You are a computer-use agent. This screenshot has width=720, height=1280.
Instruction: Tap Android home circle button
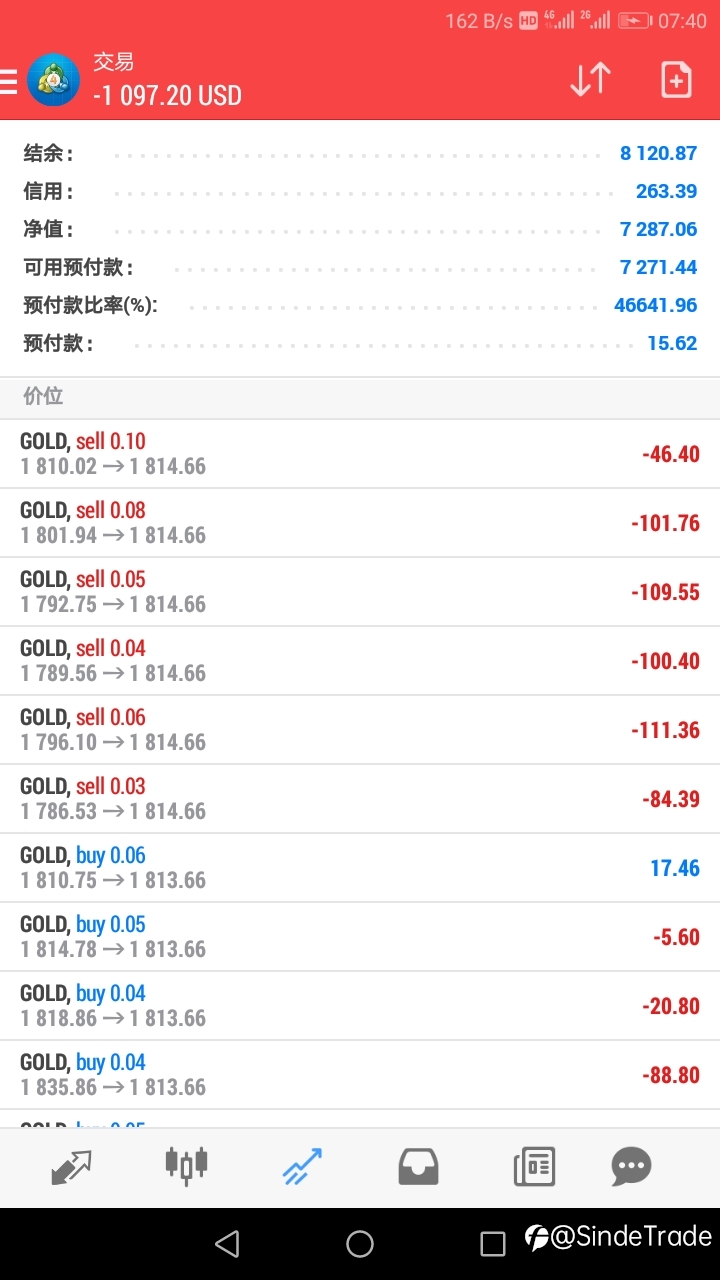360,1243
